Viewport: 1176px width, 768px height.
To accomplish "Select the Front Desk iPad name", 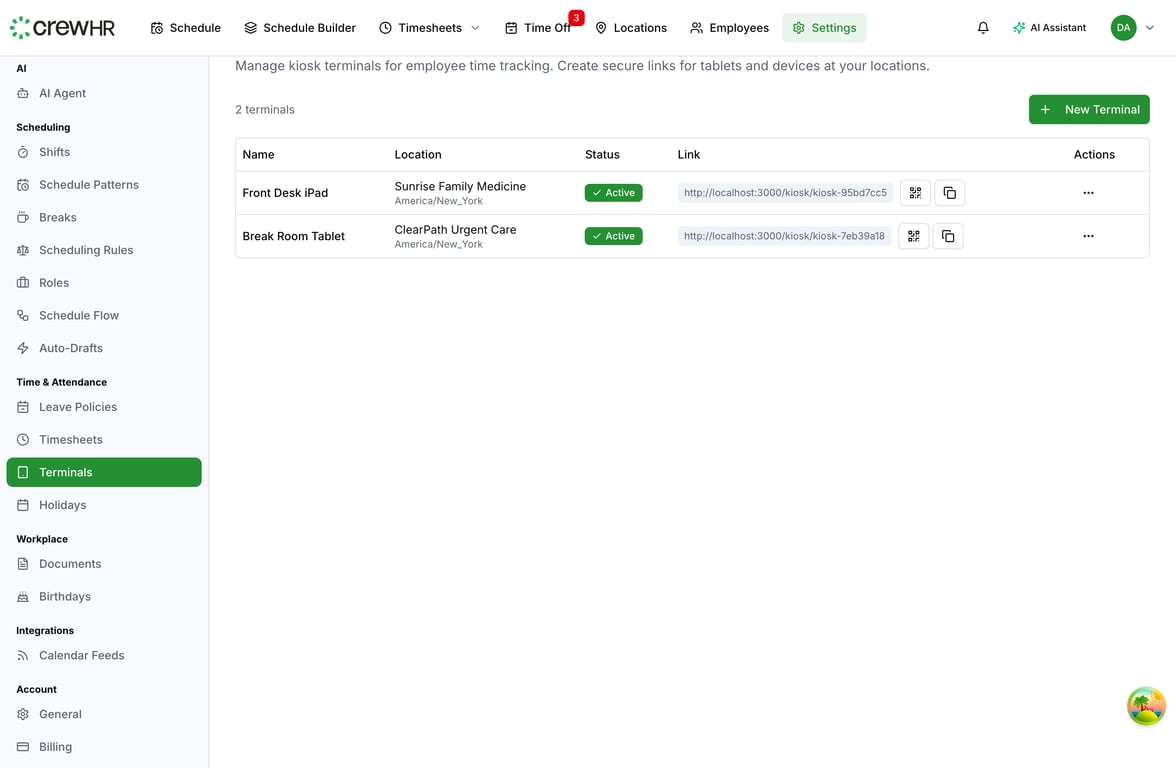I will [285, 193].
